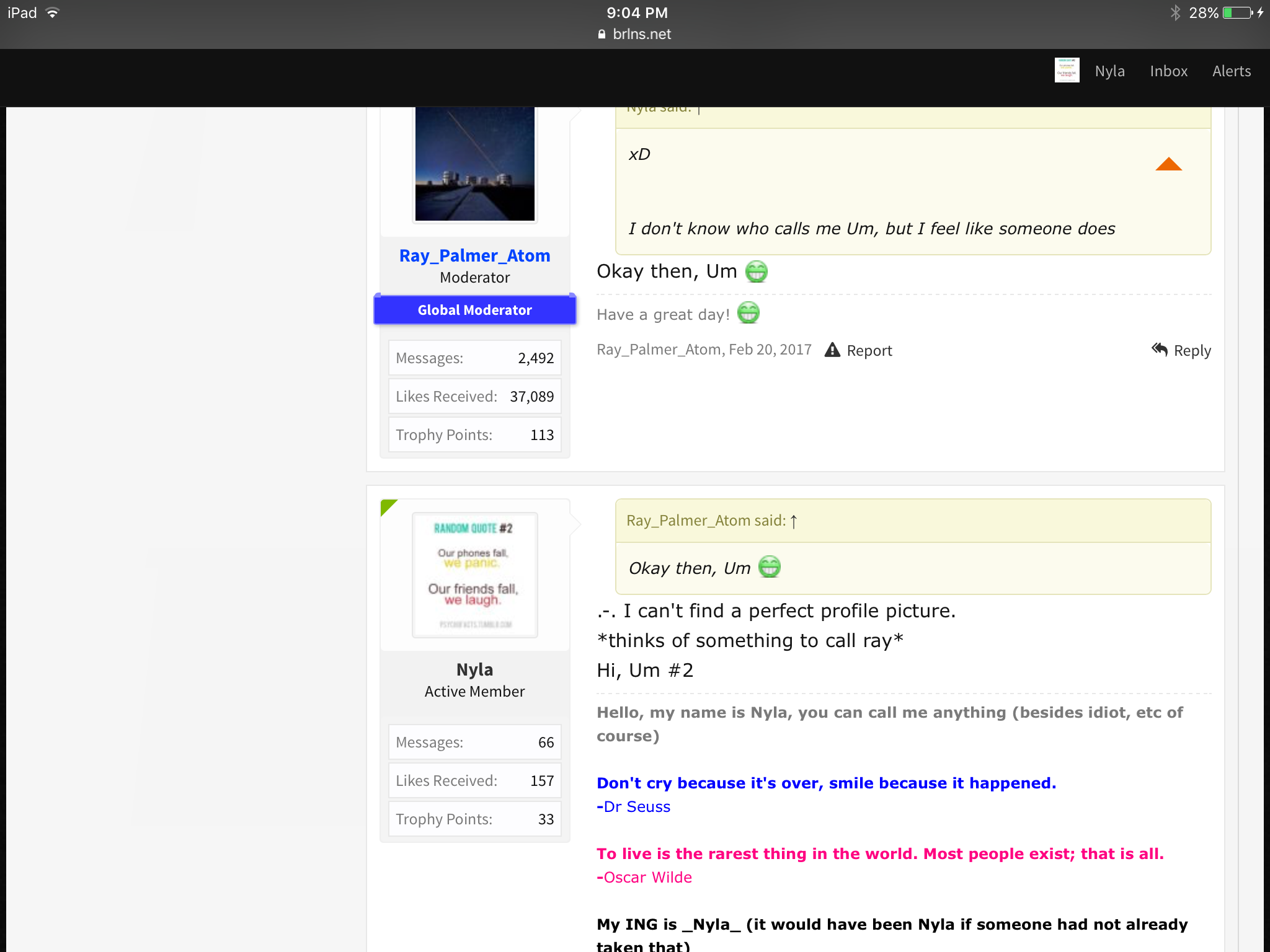Image resolution: width=1270 pixels, height=952 pixels.
Task: Click the '-Oscar Wilde' signature line
Action: (x=644, y=878)
